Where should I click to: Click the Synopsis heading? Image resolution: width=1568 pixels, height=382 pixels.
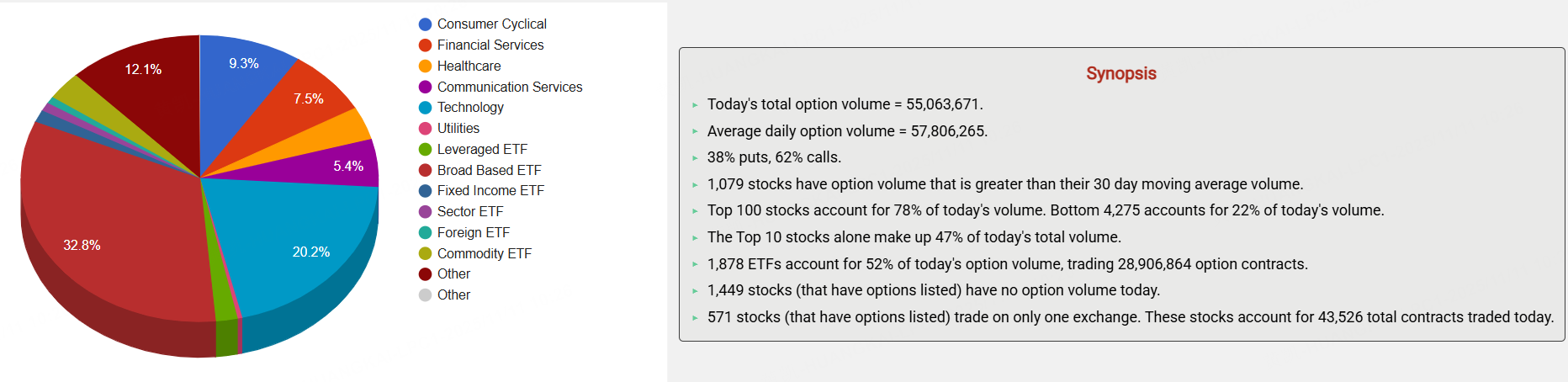[1120, 73]
